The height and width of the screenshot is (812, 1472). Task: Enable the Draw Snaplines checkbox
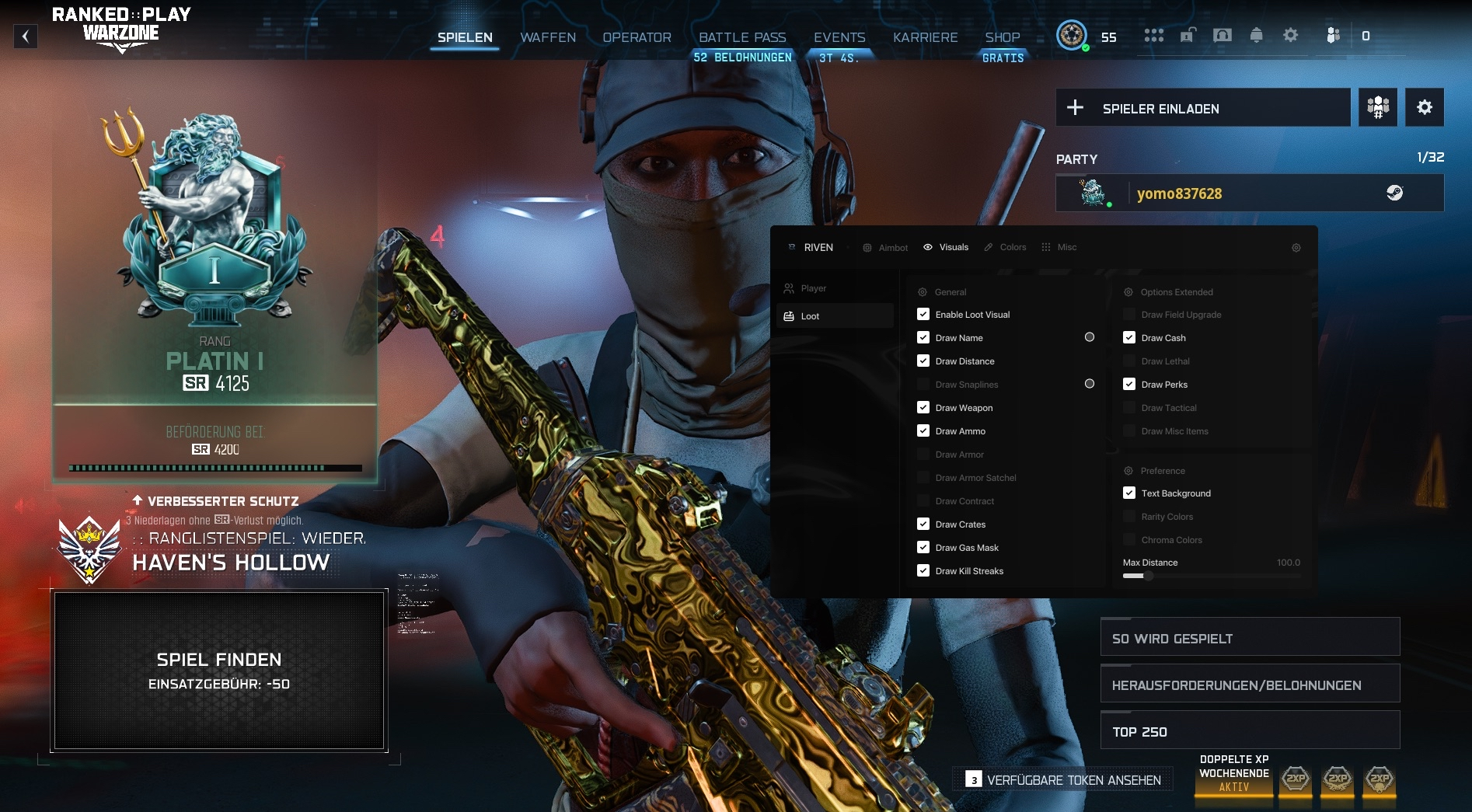[x=923, y=384]
